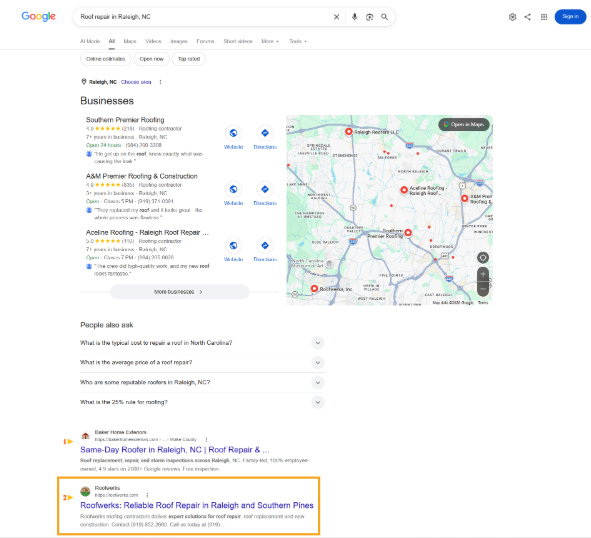Open Aceline Roofing website icon
This screenshot has width=591, height=538.
(x=233, y=245)
